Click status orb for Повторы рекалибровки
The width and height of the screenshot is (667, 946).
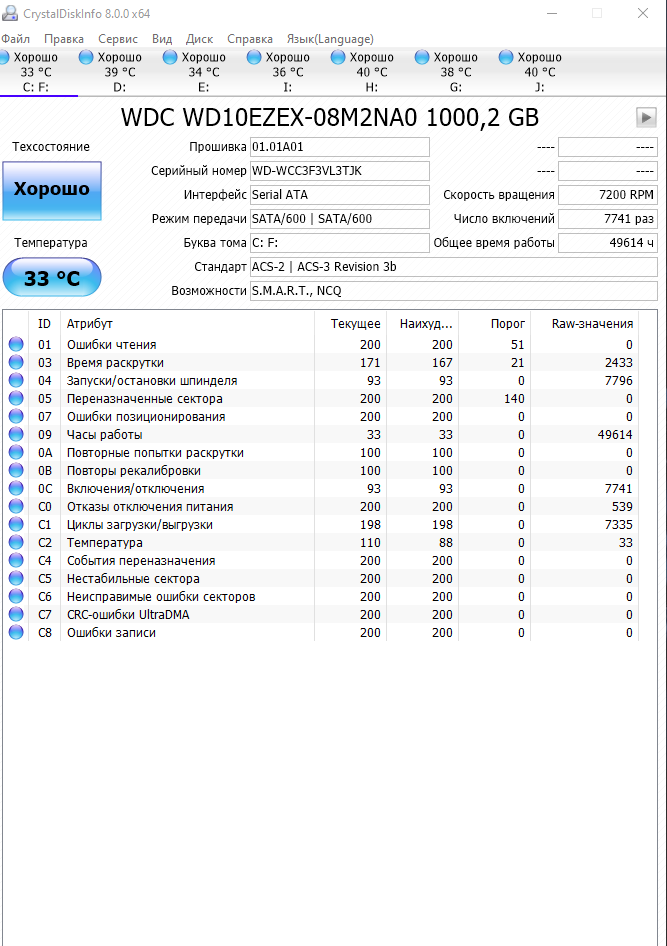coord(16,470)
